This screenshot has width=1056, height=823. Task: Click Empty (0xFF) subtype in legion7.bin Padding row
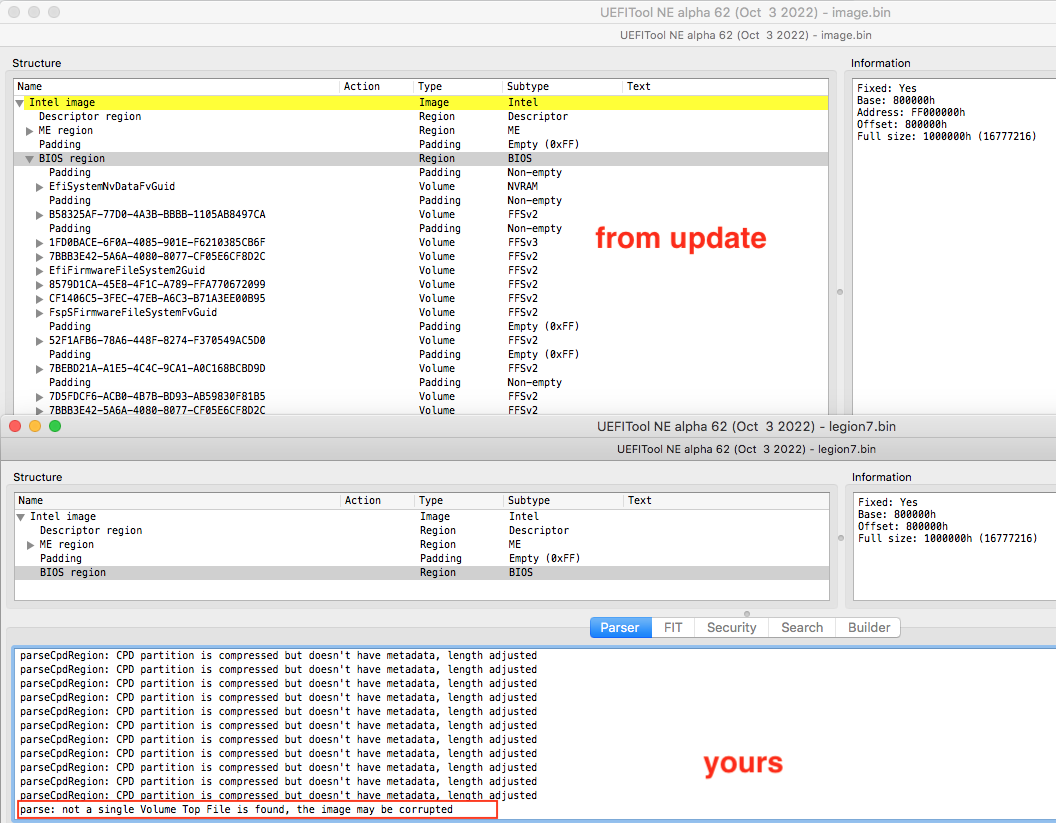[x=544, y=558]
